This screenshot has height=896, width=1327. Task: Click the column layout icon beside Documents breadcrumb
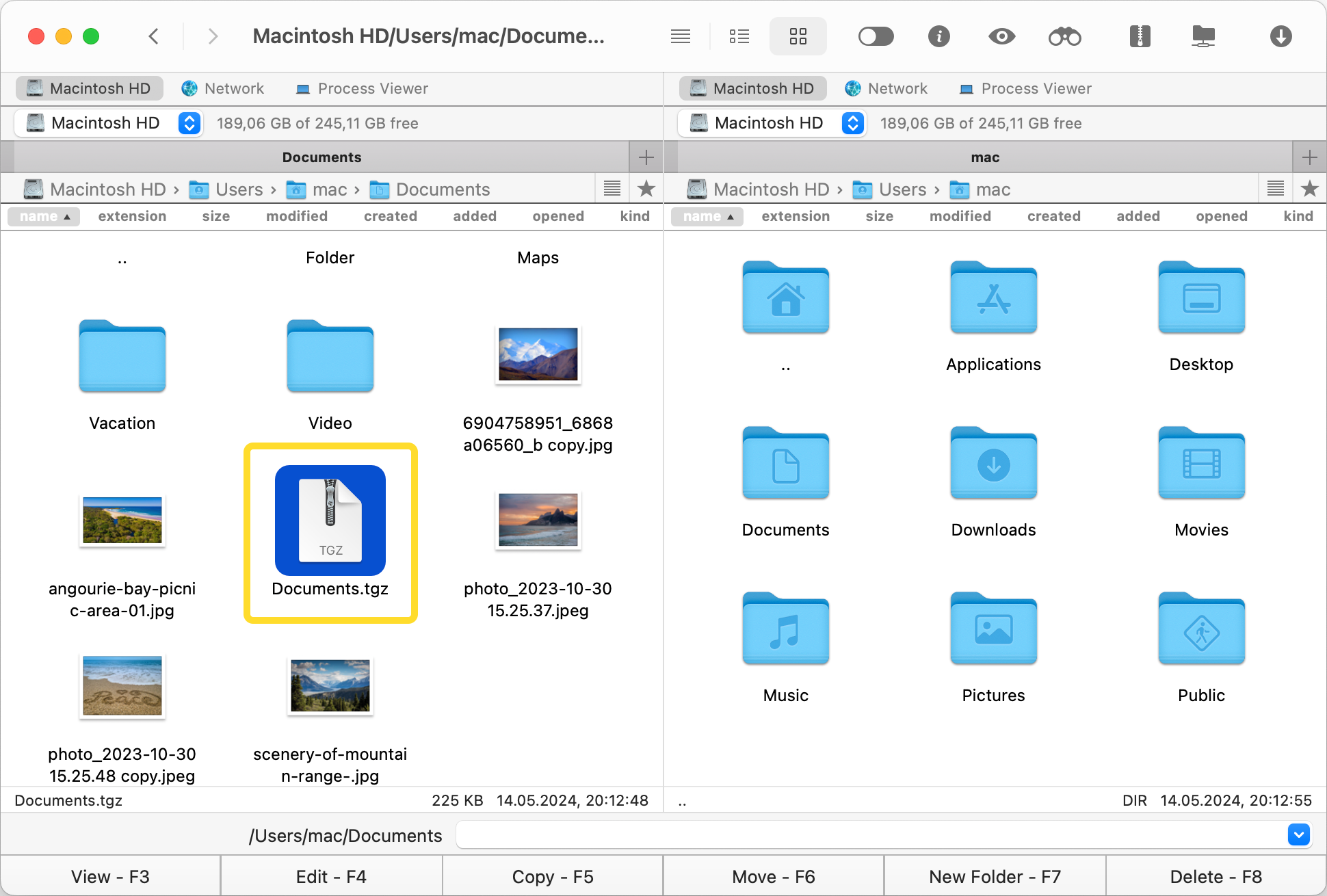click(611, 189)
